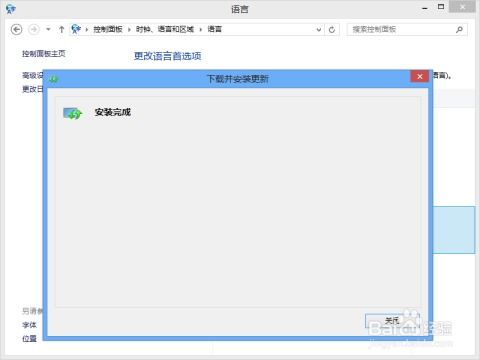This screenshot has height=360, width=480.
Task: Select 时钟、语言和区域 in the breadcrumb
Action: tap(165, 29)
